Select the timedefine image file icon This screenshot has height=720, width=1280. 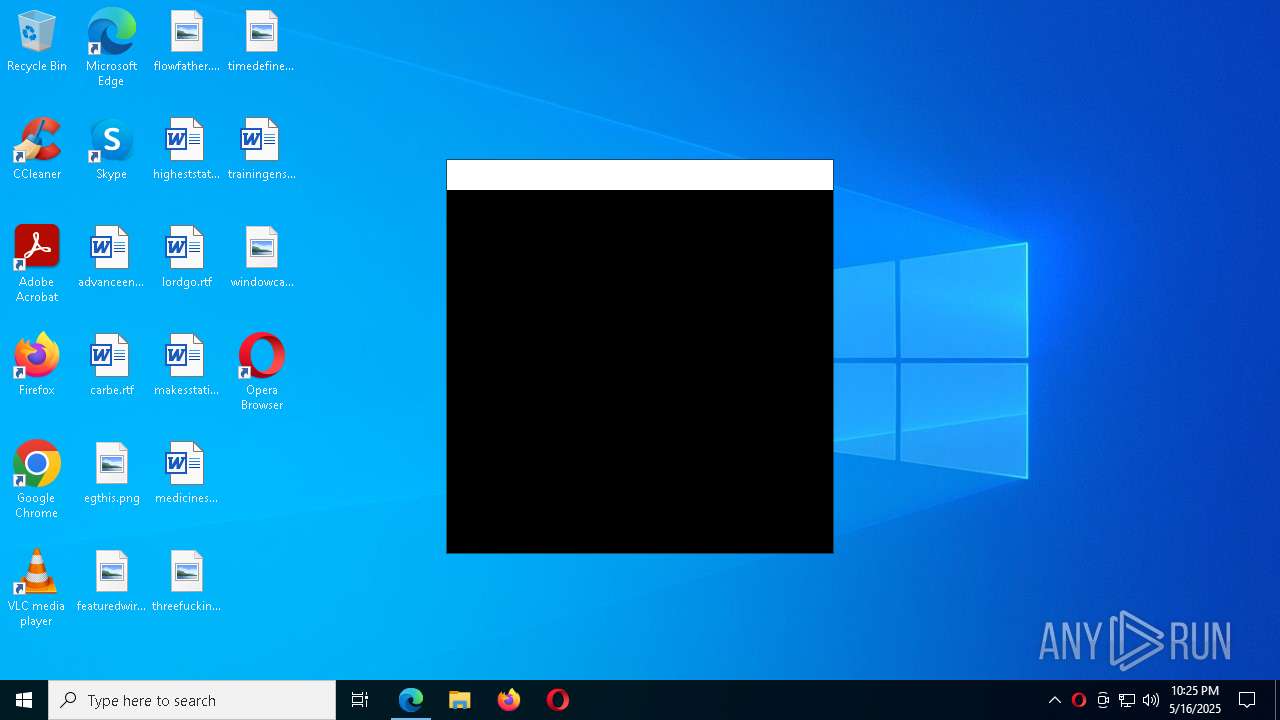point(261,42)
